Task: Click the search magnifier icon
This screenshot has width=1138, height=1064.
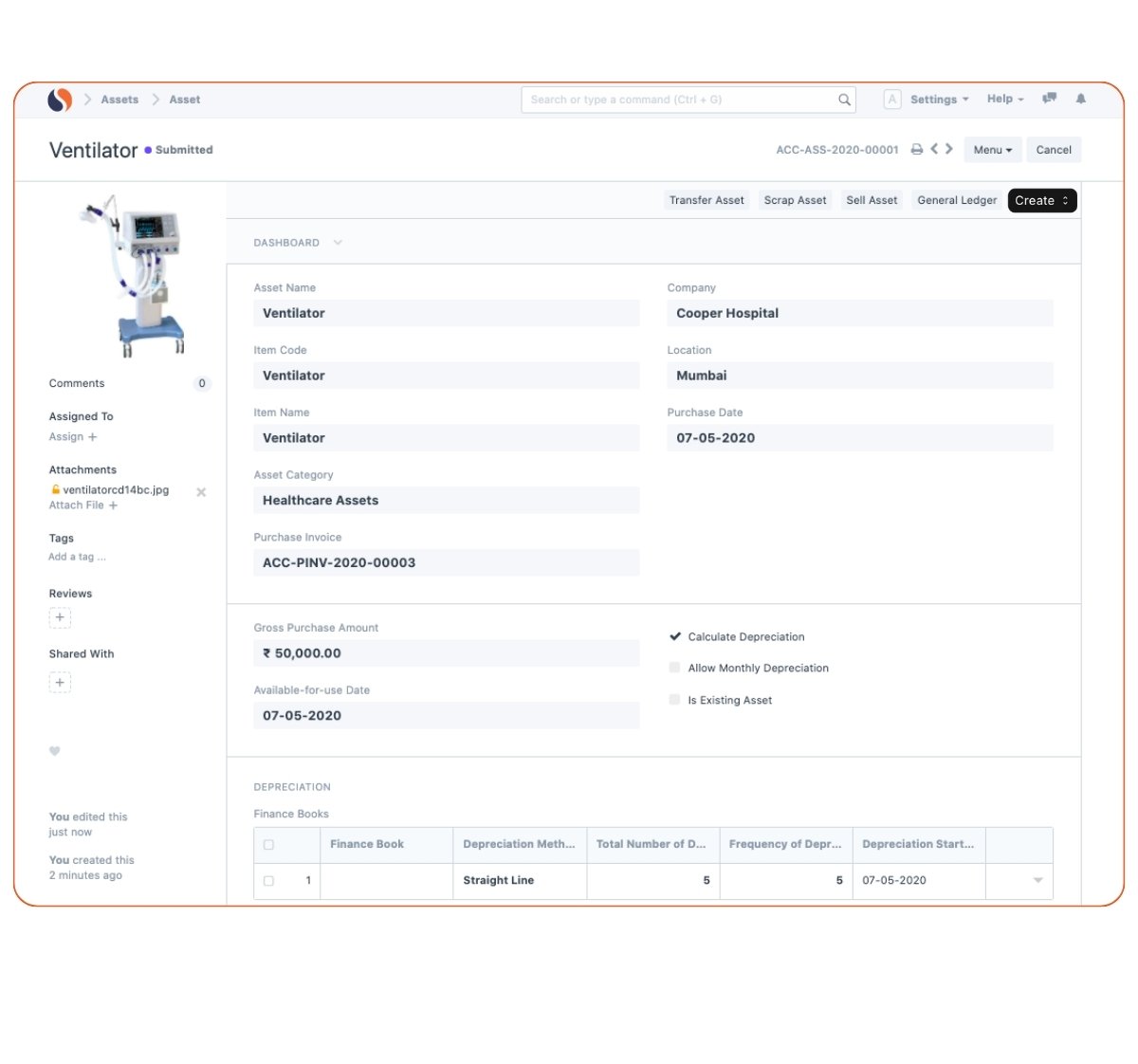Action: (844, 100)
